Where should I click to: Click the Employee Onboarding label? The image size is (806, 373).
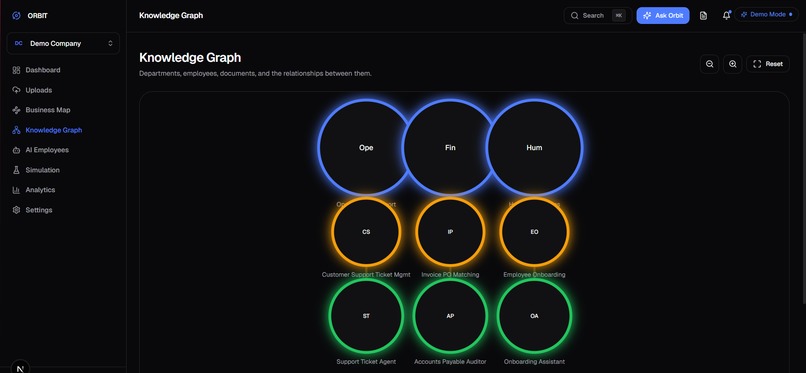click(535, 275)
